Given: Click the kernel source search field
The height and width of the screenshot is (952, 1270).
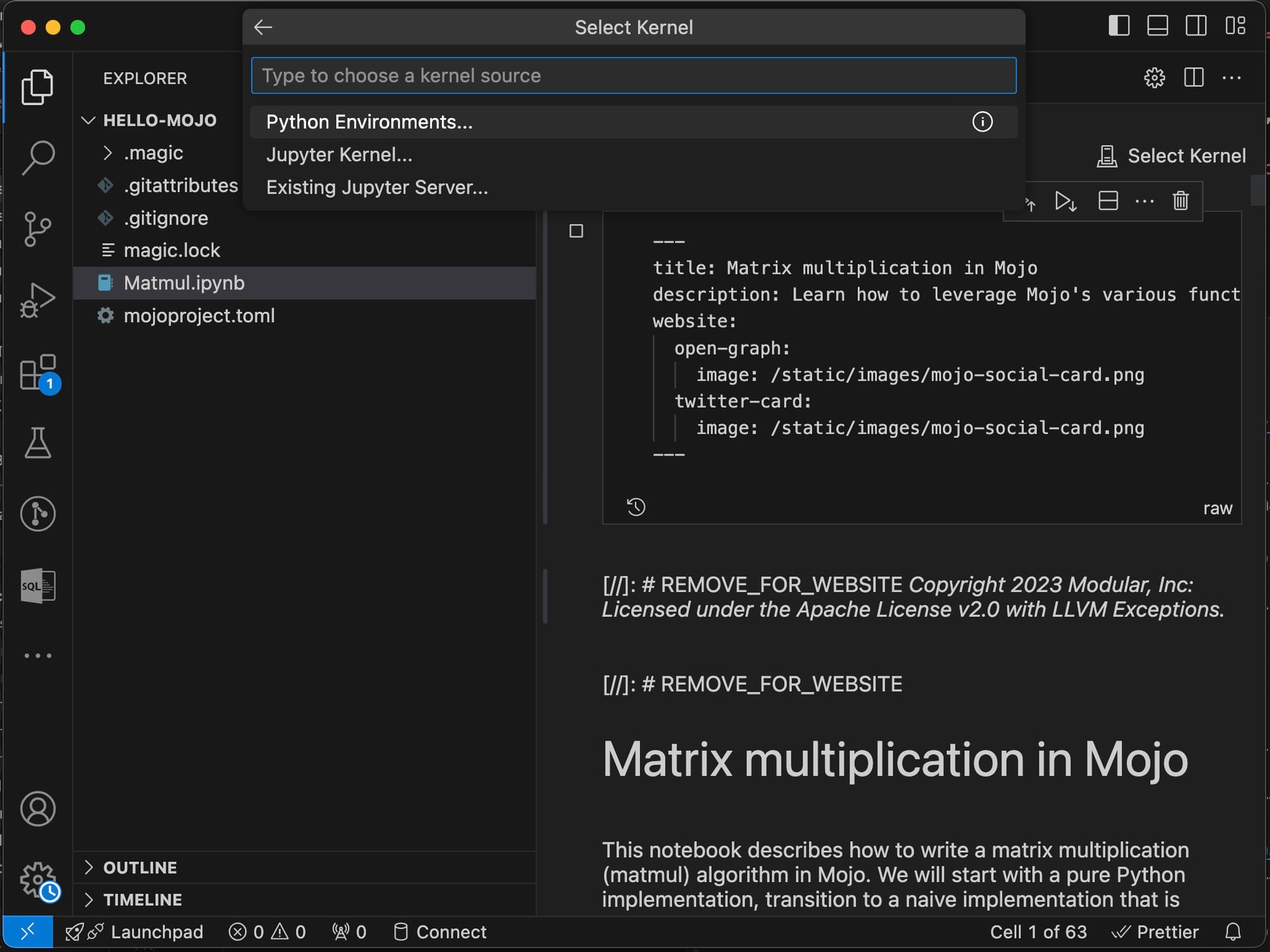Looking at the screenshot, I should (634, 76).
